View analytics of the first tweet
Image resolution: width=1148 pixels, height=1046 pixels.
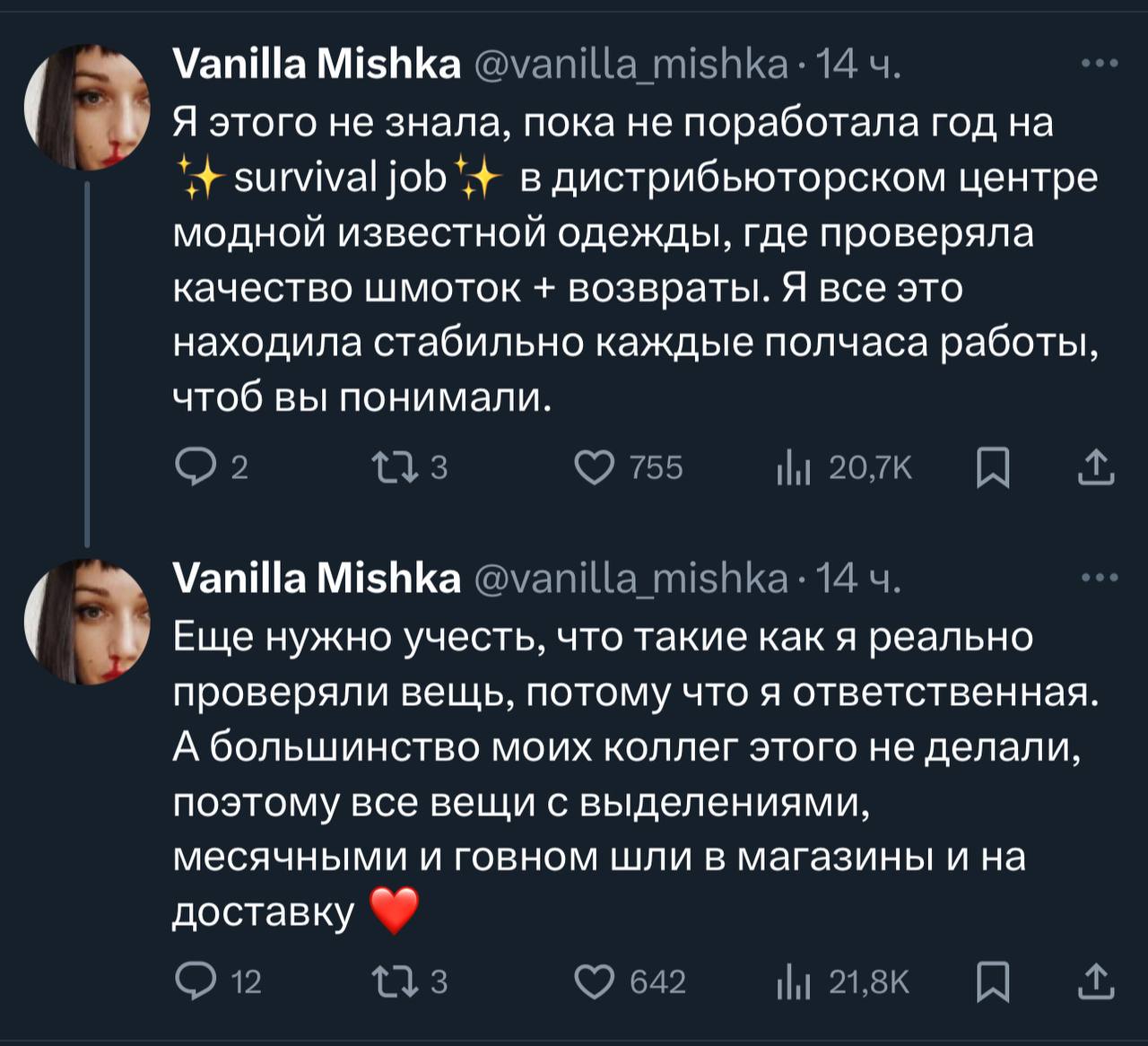[x=794, y=467]
